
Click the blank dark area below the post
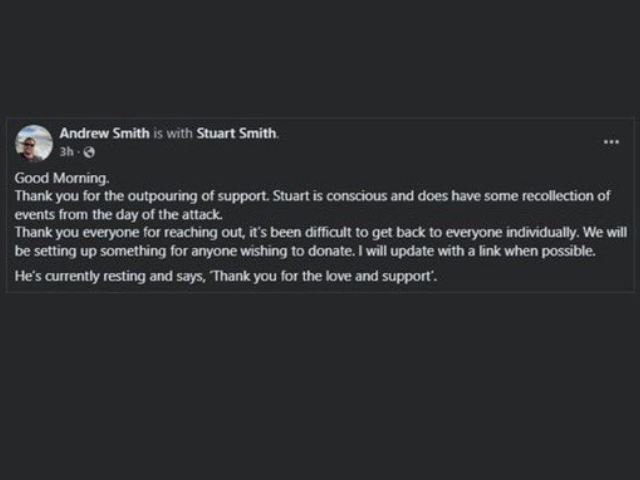pos(320,386)
